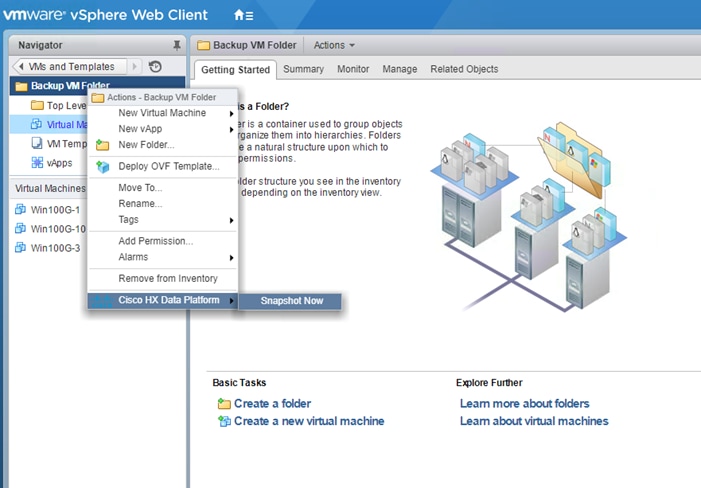The width and height of the screenshot is (701, 488).
Task: Click the New Folder icon in the context menu
Action: pos(102,145)
